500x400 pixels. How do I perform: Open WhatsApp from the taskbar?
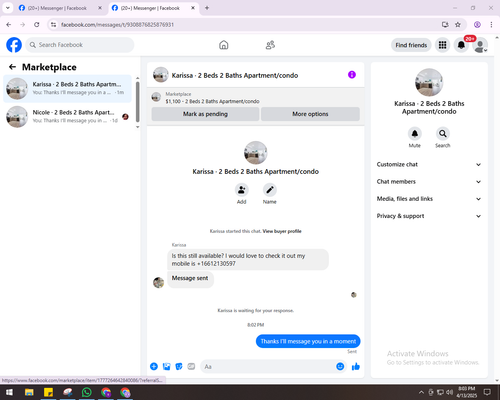coord(87,392)
